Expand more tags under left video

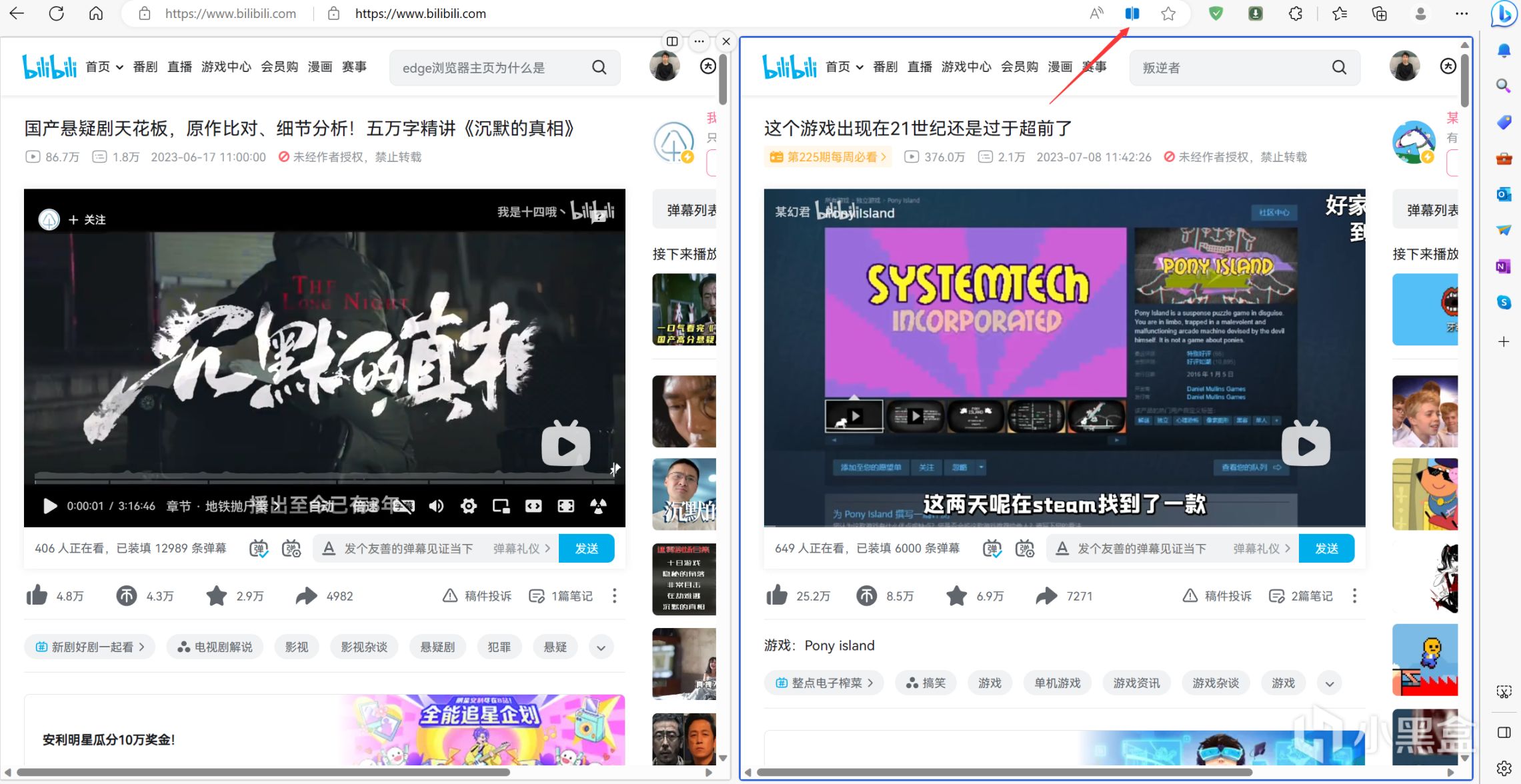pos(601,647)
